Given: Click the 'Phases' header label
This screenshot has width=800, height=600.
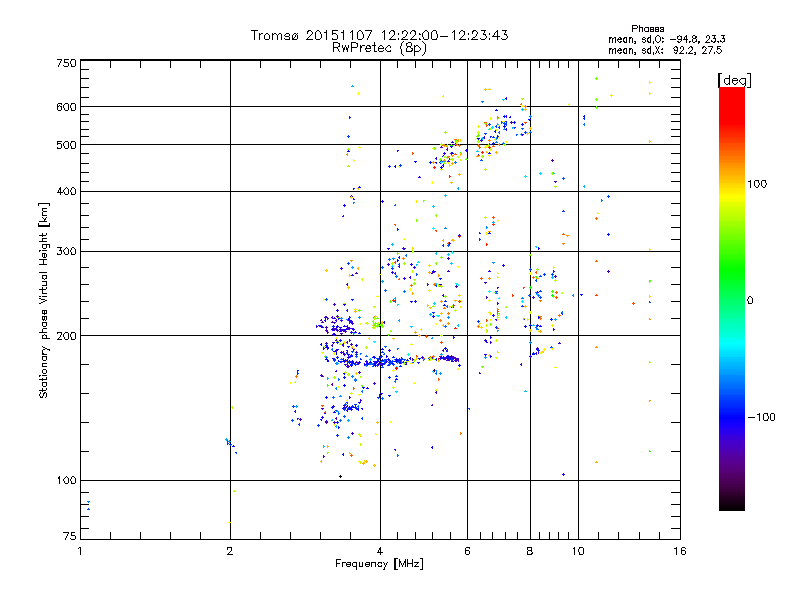Looking at the screenshot, I should [647, 29].
